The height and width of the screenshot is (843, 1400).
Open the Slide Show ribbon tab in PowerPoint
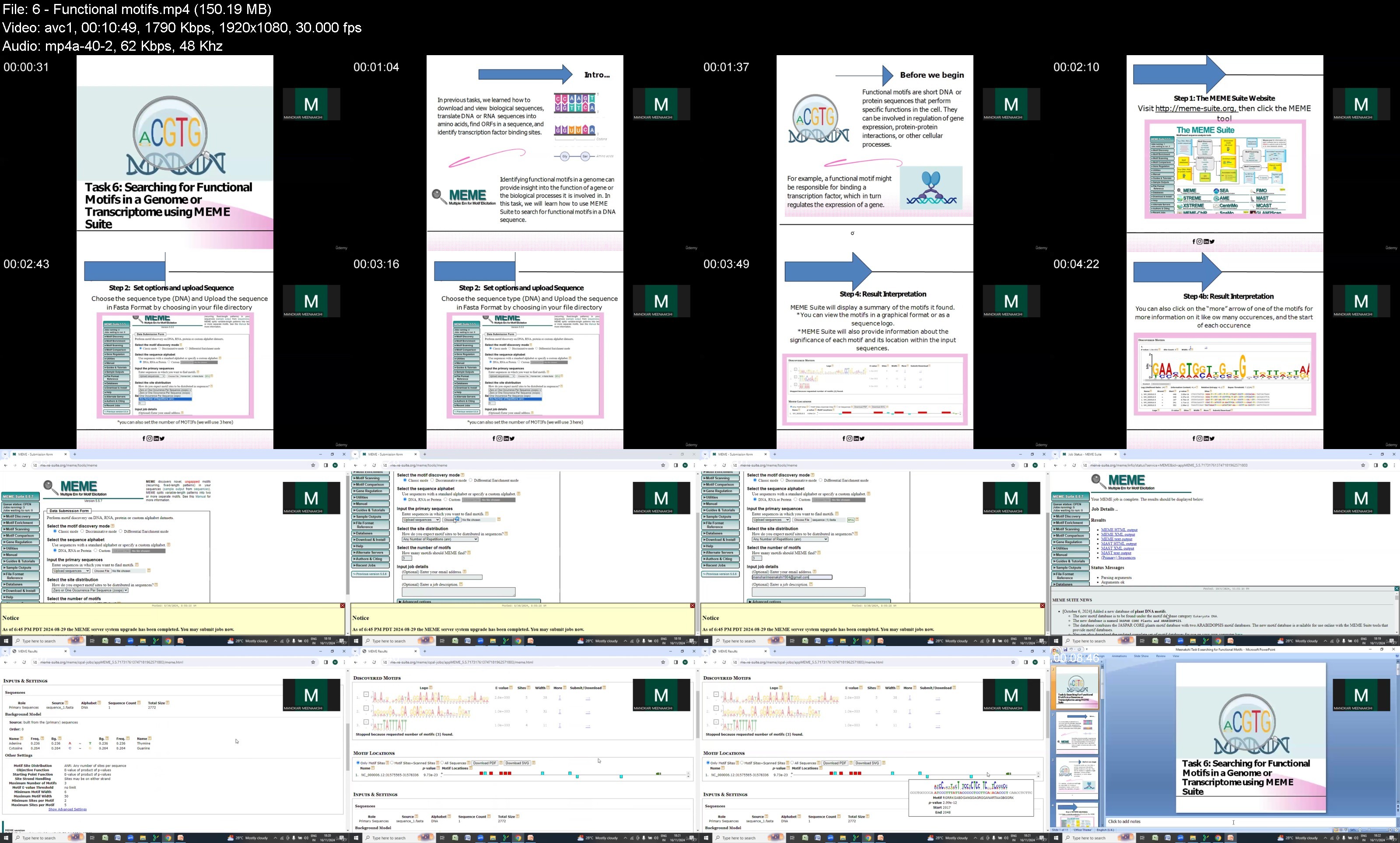[1141, 656]
